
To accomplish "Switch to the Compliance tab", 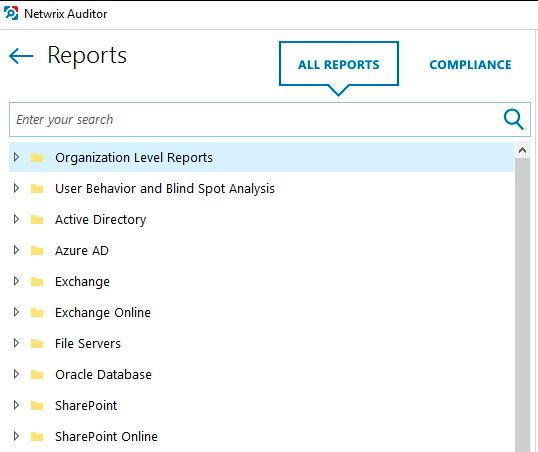I will tap(470, 65).
